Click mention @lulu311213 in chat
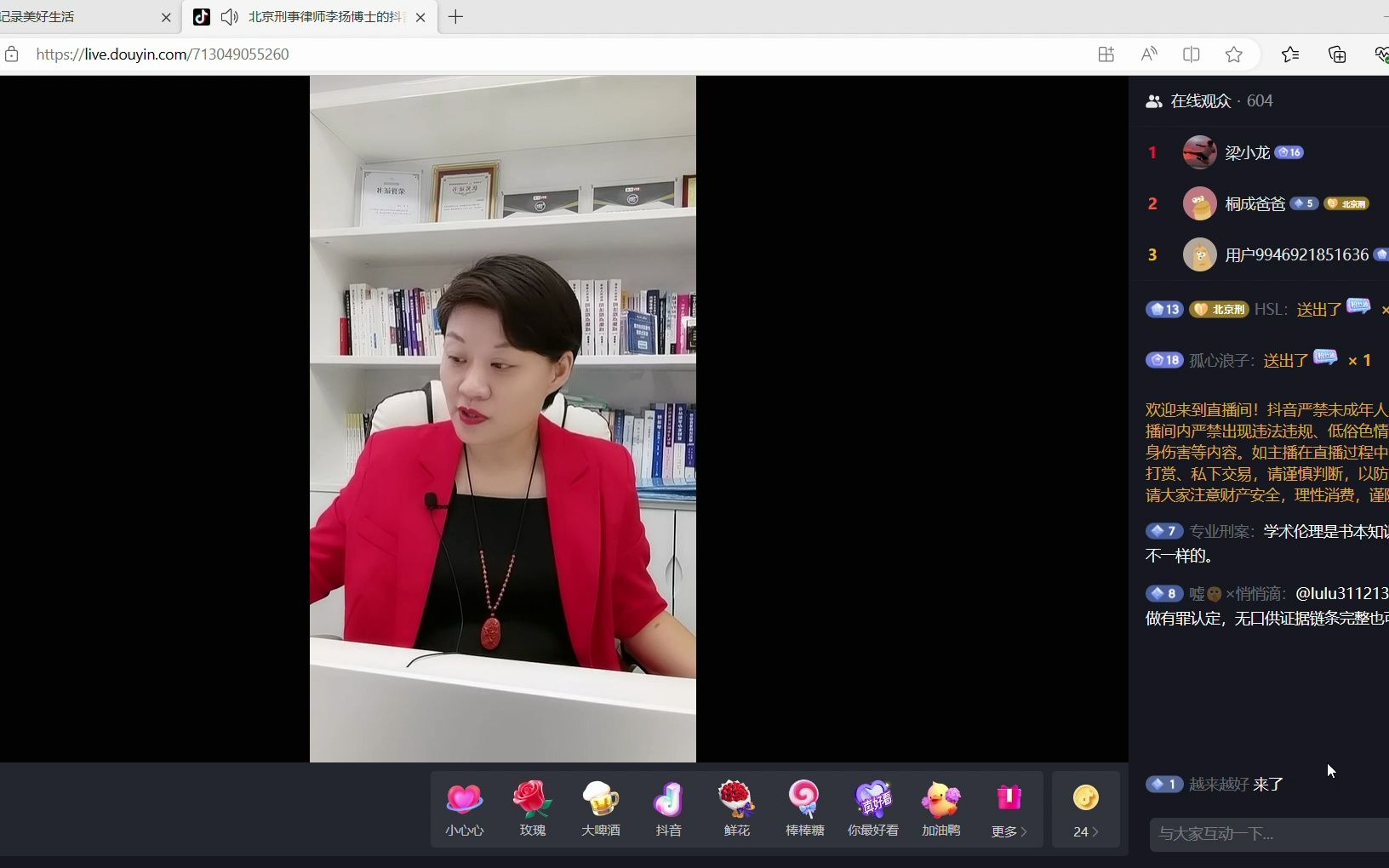1389x868 pixels. pyautogui.click(x=1341, y=594)
